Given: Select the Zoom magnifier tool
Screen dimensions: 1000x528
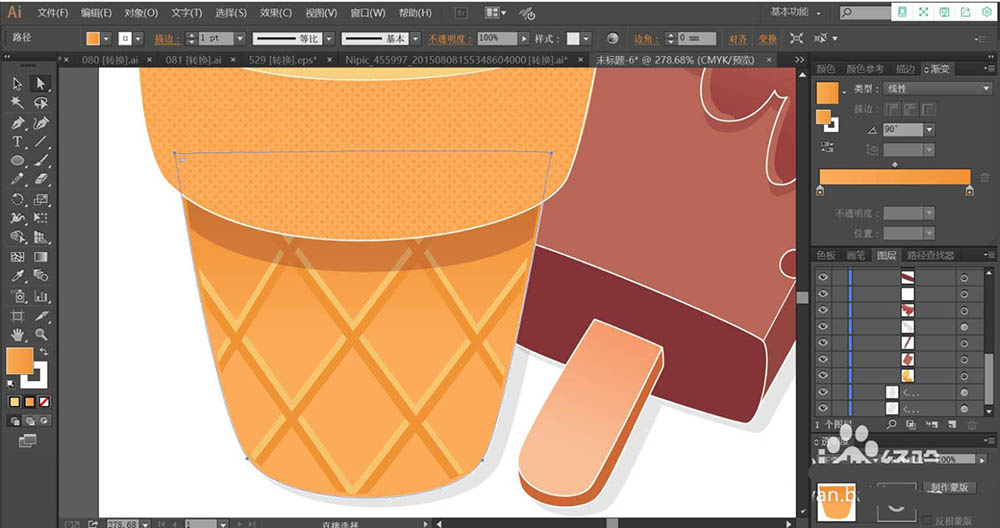Looking at the screenshot, I should (41, 334).
